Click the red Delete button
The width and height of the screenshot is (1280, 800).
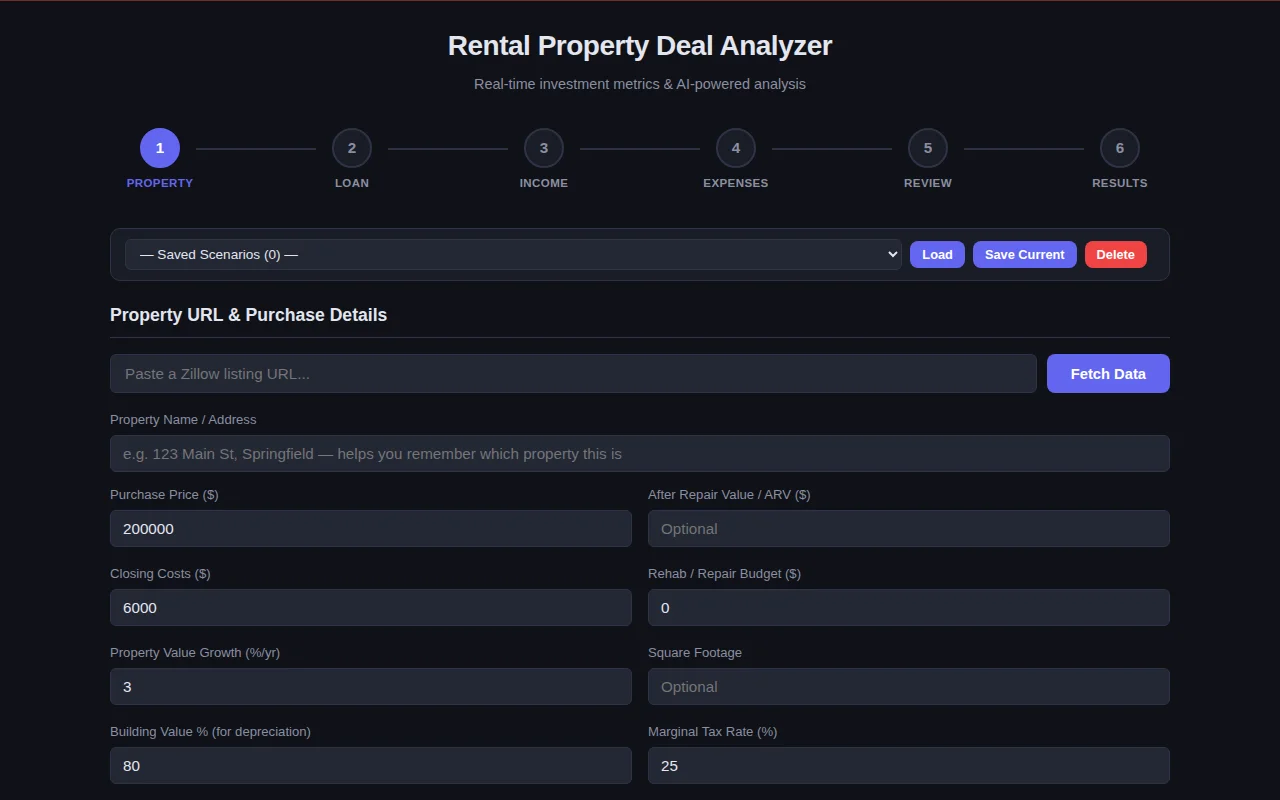(1116, 254)
